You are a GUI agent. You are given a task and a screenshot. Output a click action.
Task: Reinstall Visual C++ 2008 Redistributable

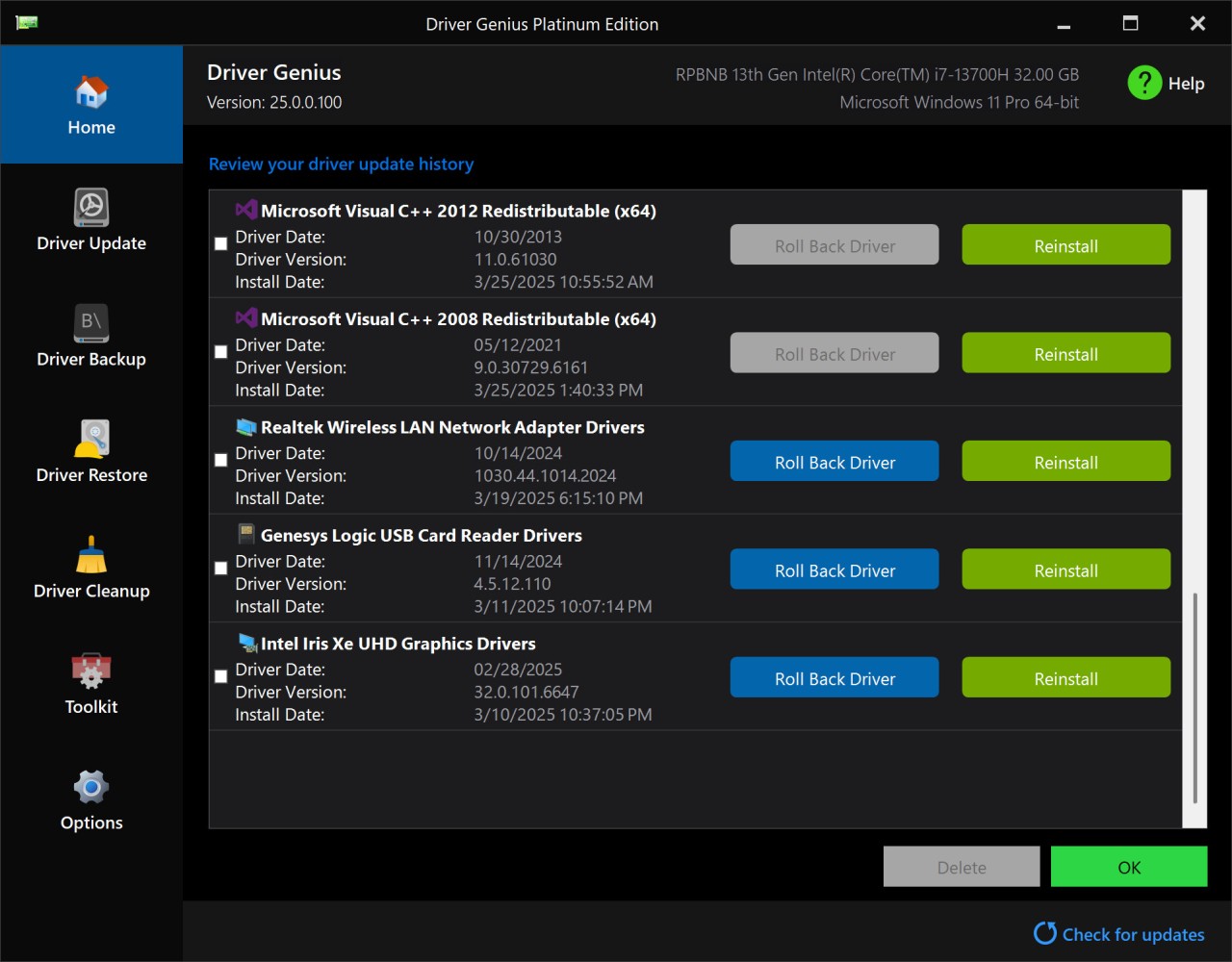point(1065,354)
